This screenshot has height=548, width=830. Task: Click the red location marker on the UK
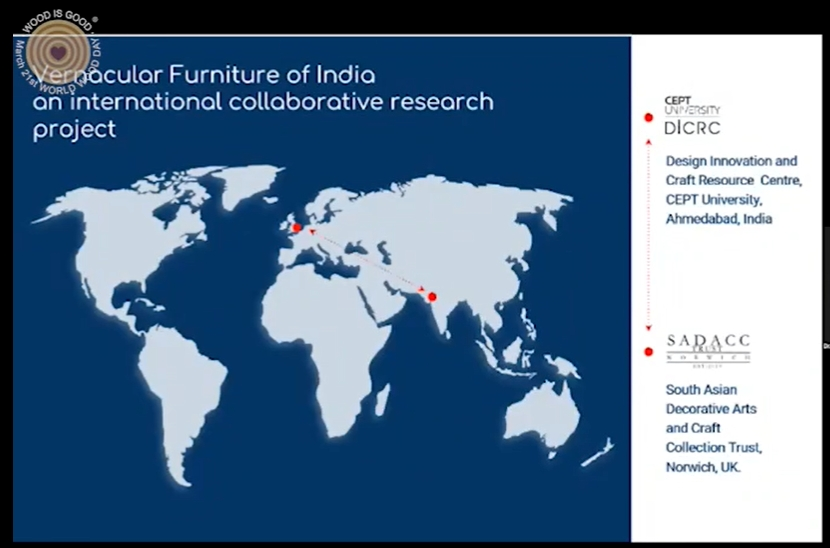[296, 228]
